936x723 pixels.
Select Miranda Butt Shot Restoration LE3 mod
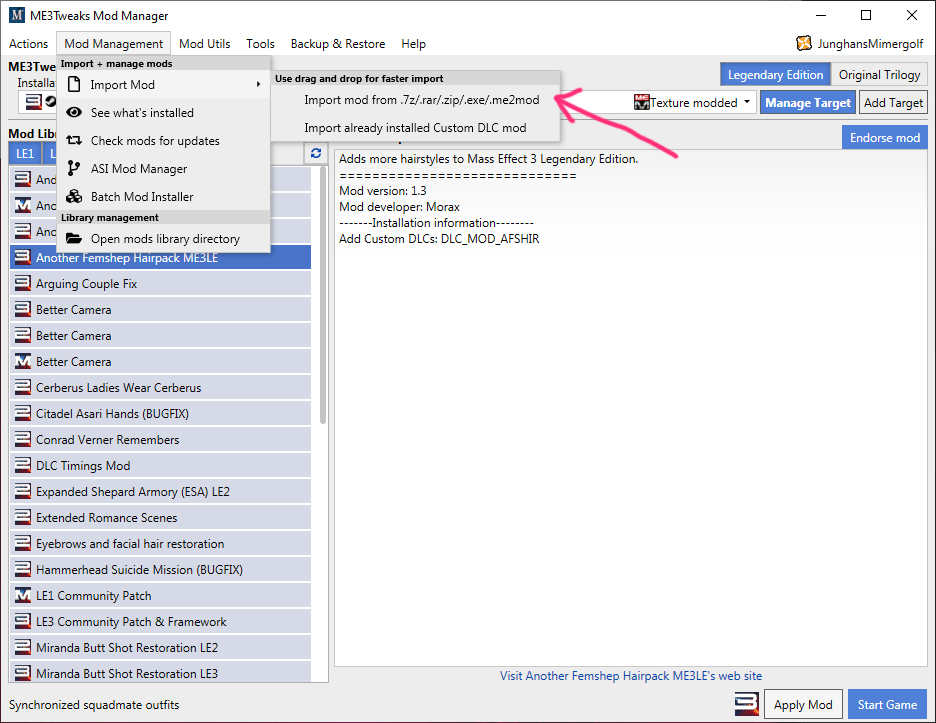[160, 672]
